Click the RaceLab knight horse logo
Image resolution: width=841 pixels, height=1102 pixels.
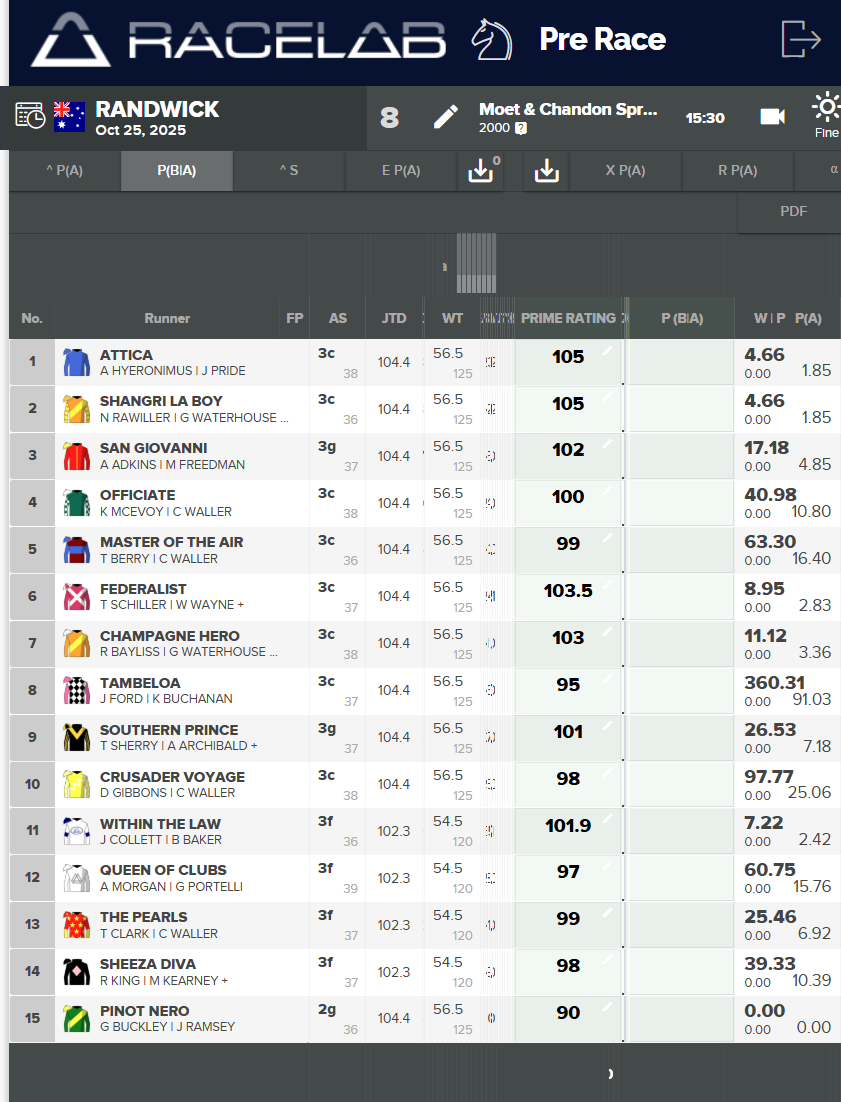pyautogui.click(x=491, y=40)
